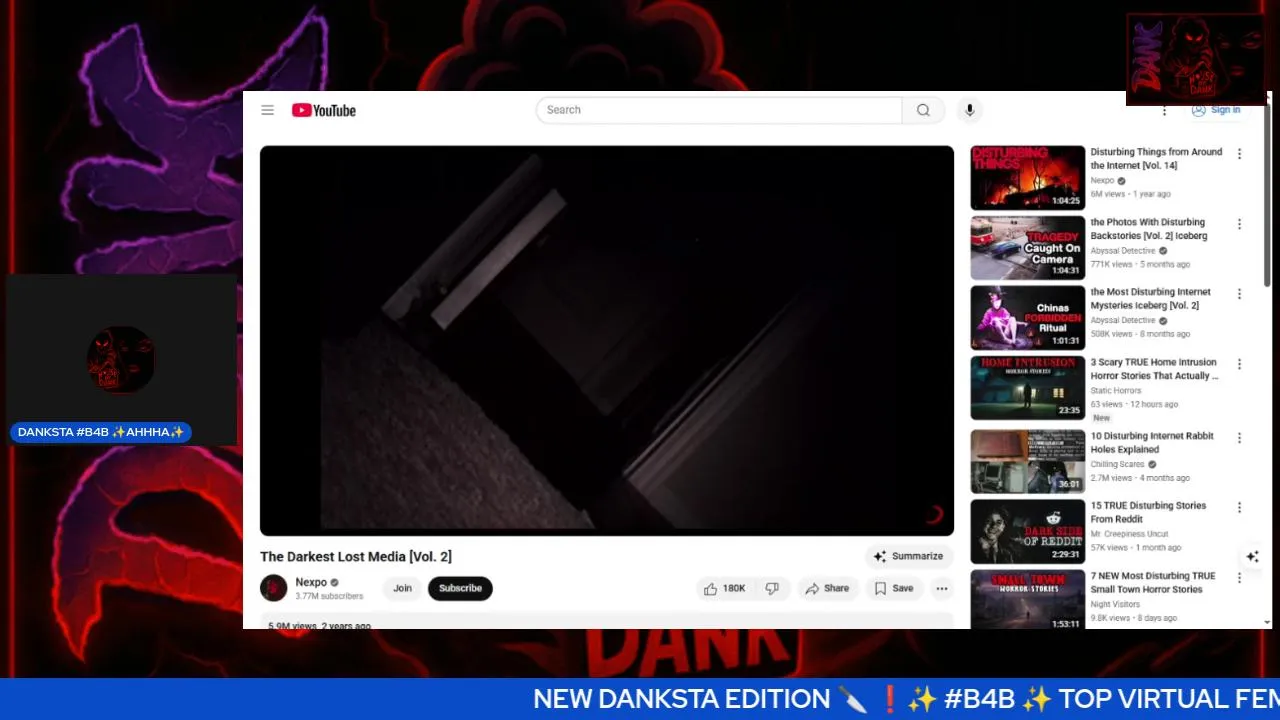This screenshot has height=720, width=1280.
Task: Subscribe to the Nexpo channel
Action: click(460, 588)
